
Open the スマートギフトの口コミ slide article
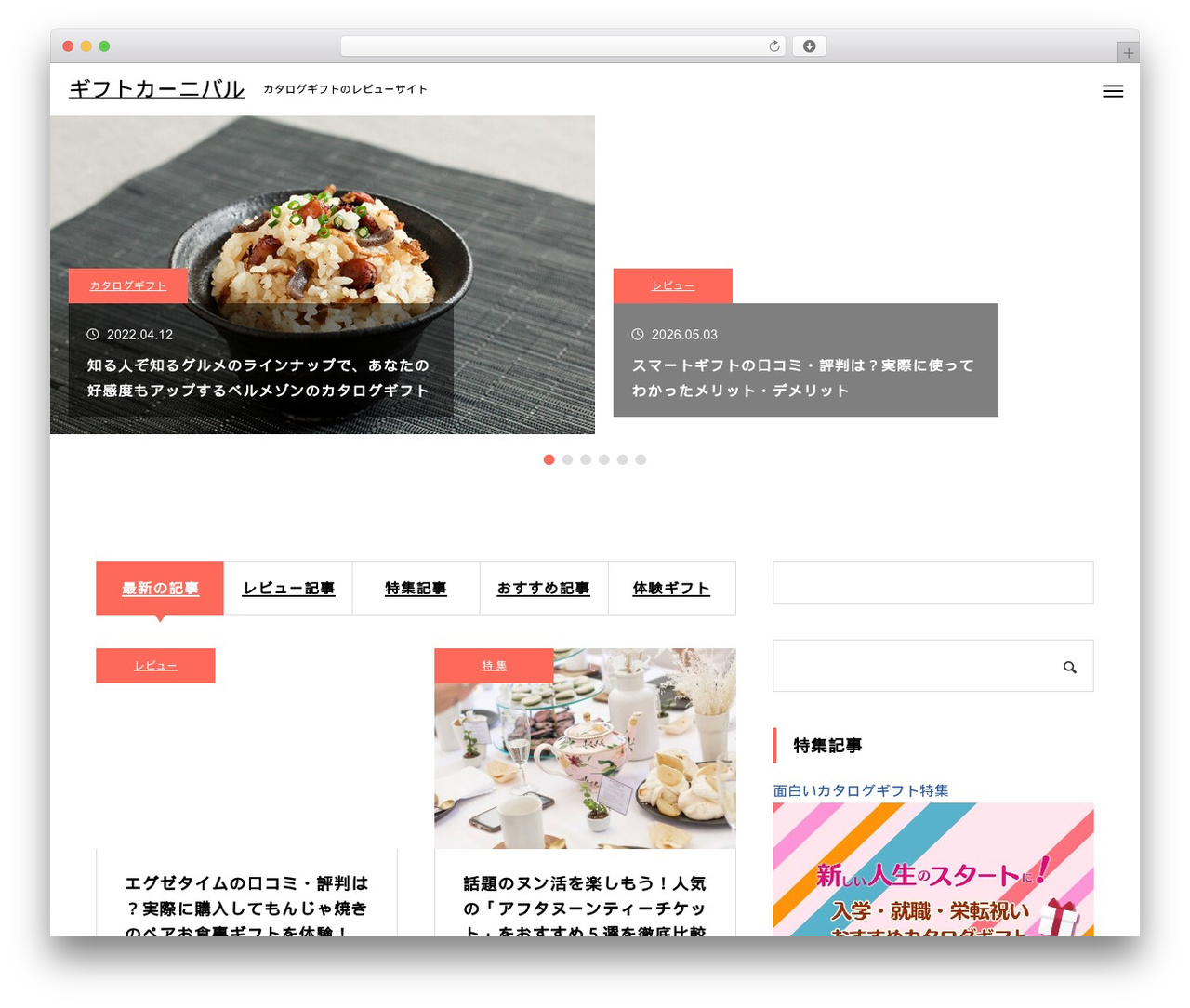pyautogui.click(x=803, y=378)
